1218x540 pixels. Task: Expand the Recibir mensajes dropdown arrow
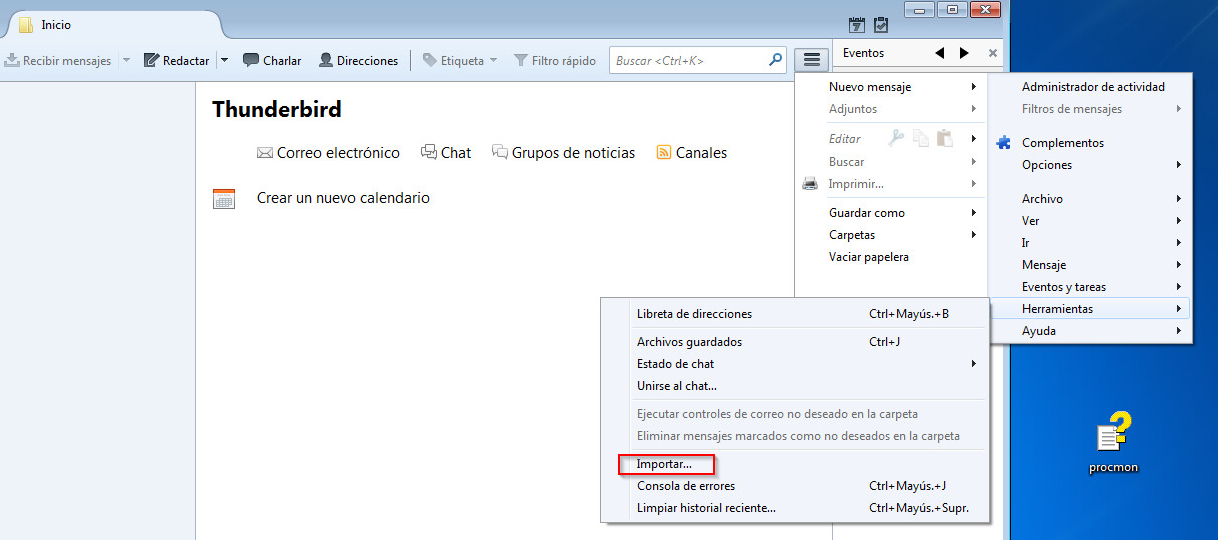[126, 60]
